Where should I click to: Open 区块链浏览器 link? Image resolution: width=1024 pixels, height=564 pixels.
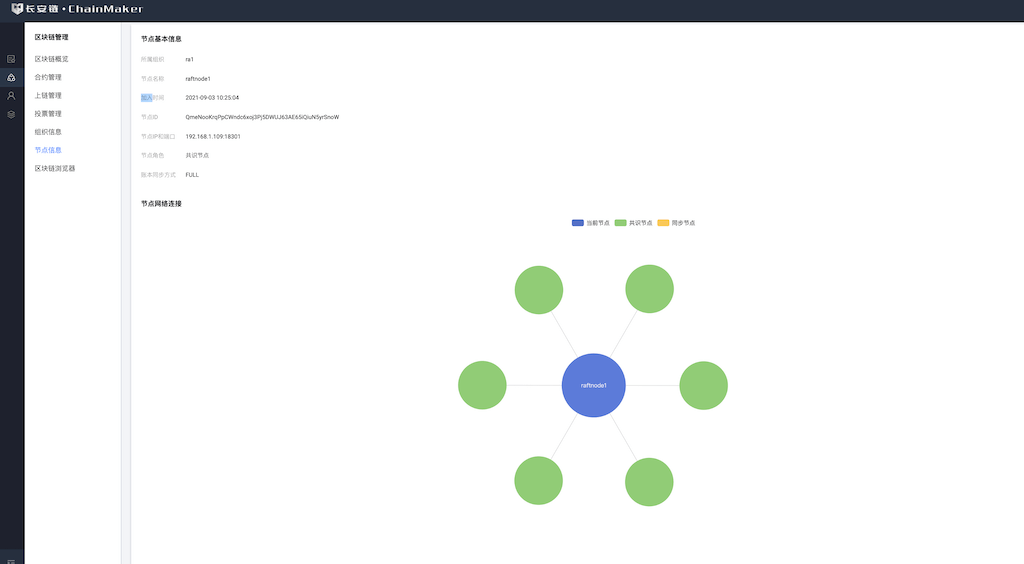coord(55,168)
